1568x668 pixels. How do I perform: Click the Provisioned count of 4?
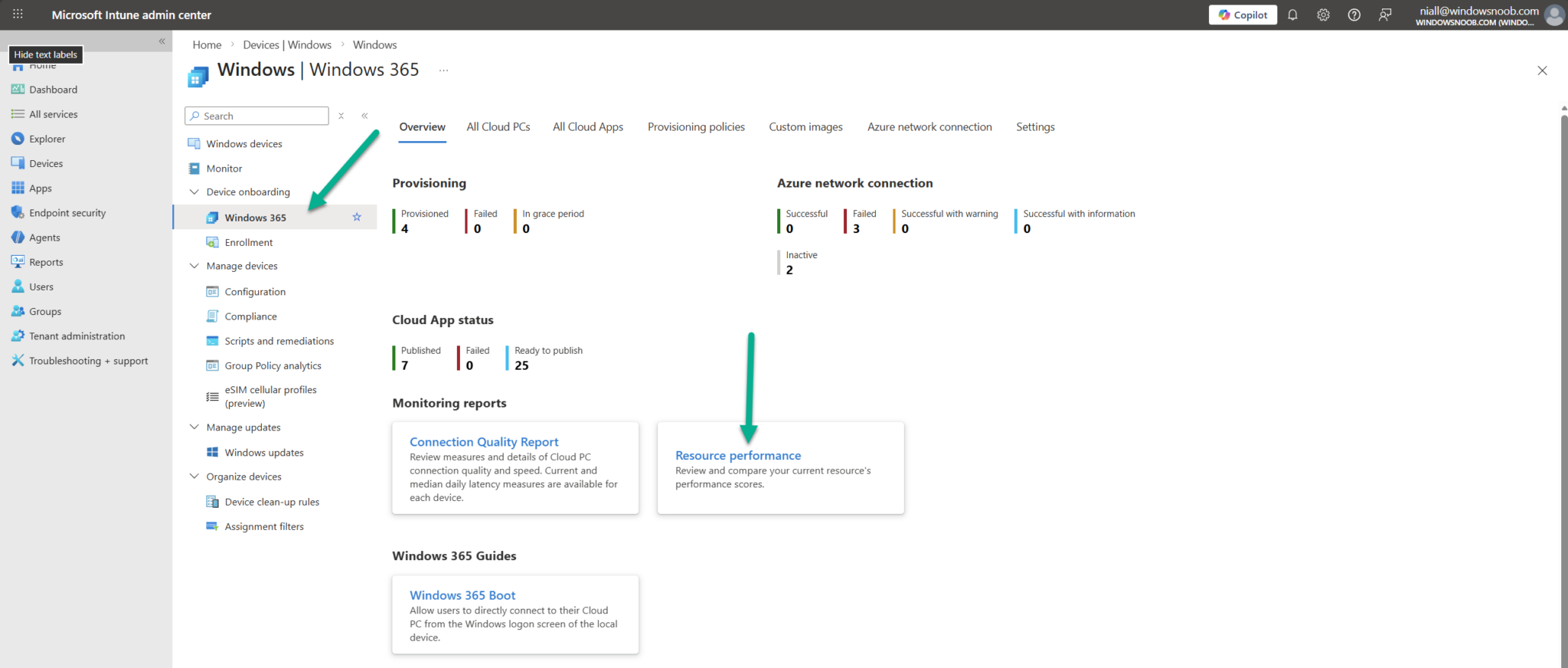[x=404, y=228]
